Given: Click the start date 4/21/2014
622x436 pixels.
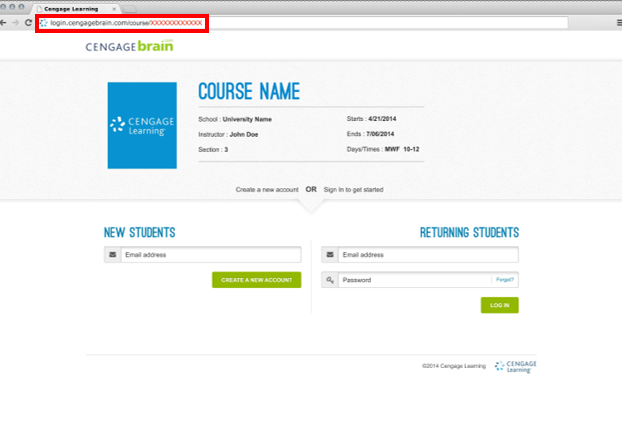Looking at the screenshot, I should (x=382, y=119).
